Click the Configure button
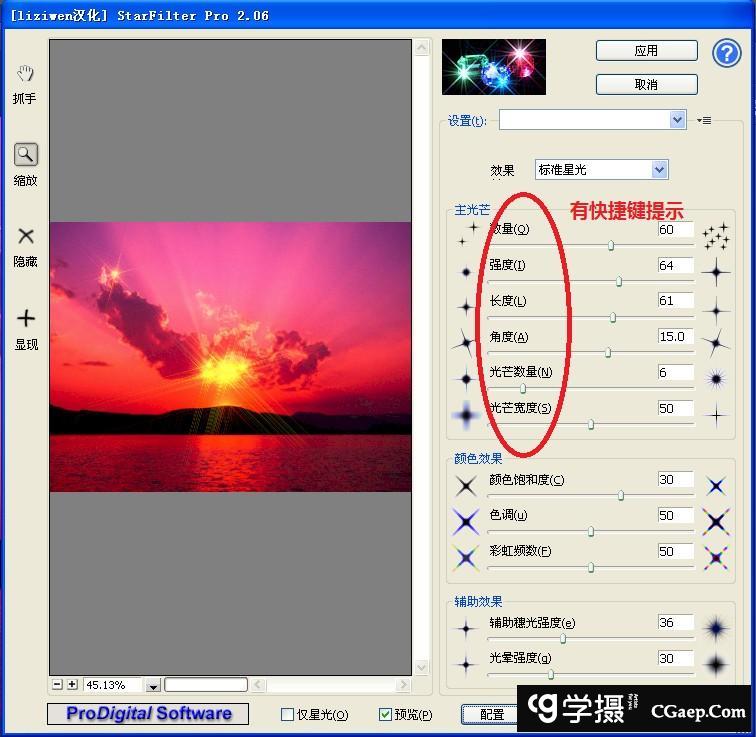Viewport: 756px width, 737px height. point(490,714)
